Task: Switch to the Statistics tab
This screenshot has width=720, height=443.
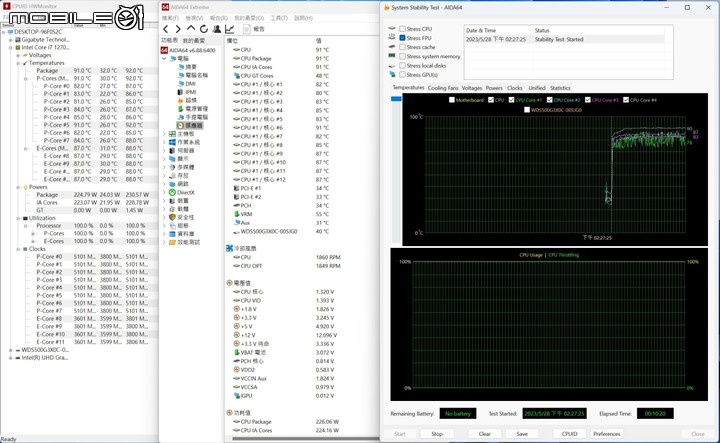Action: click(560, 88)
